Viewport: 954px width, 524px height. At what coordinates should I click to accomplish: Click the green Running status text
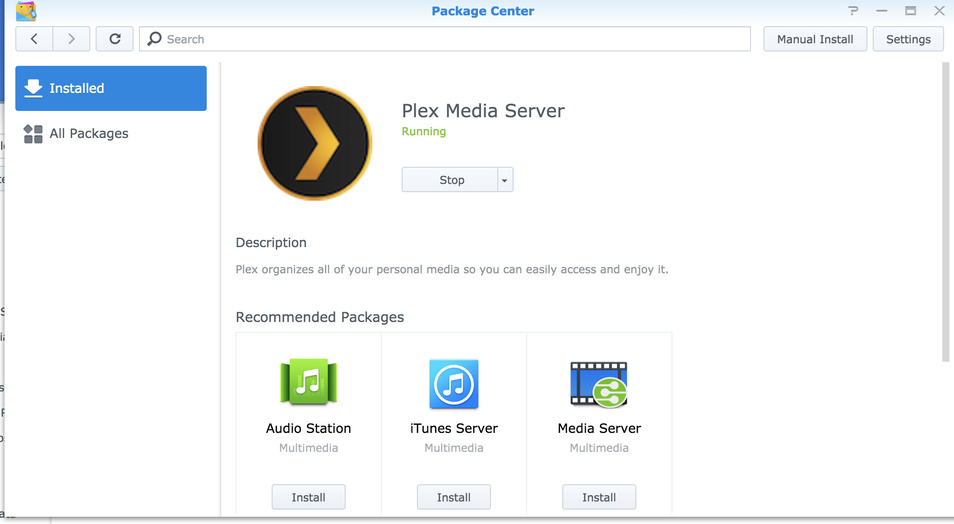423,131
